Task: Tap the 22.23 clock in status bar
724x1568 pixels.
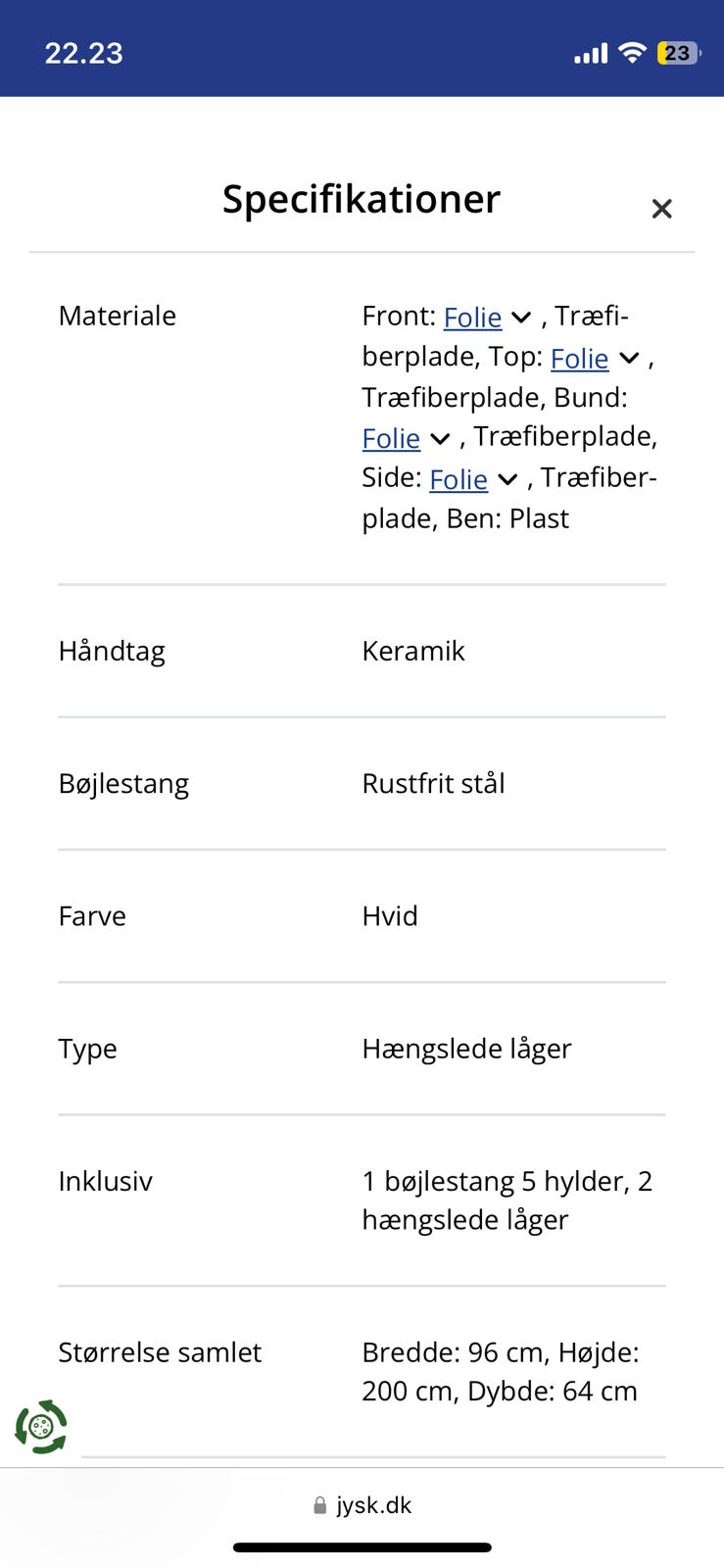Action: tap(84, 53)
